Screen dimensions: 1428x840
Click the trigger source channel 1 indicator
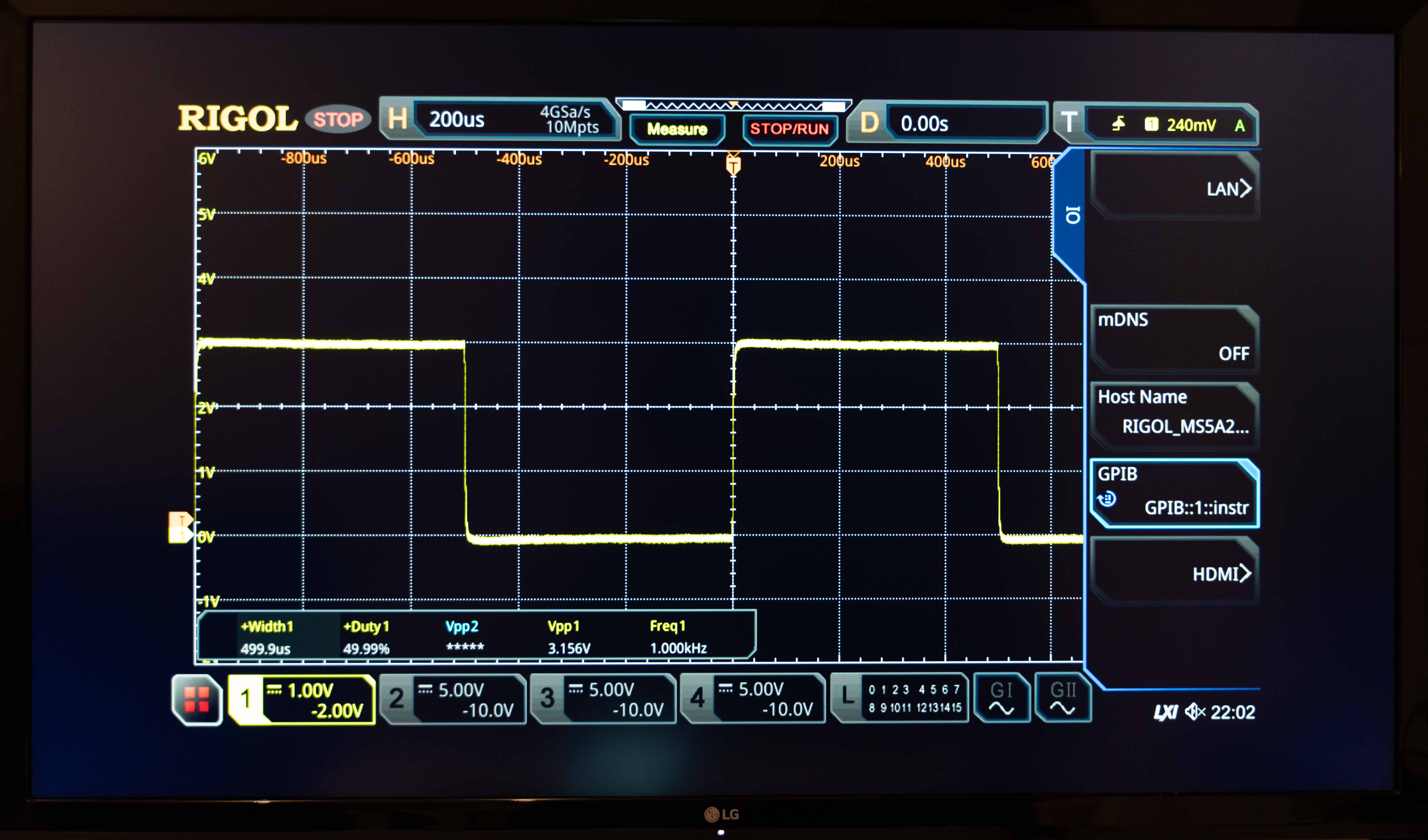tap(1151, 124)
